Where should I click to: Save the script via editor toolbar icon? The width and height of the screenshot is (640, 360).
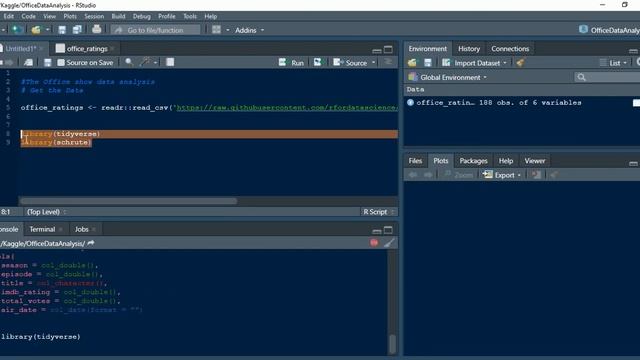pyautogui.click(x=48, y=62)
